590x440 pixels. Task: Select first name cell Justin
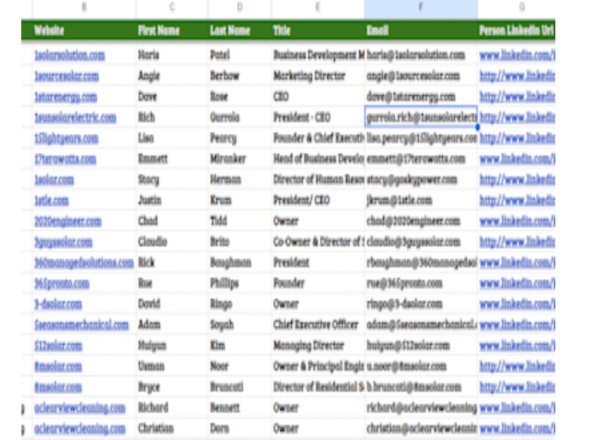coord(172,200)
